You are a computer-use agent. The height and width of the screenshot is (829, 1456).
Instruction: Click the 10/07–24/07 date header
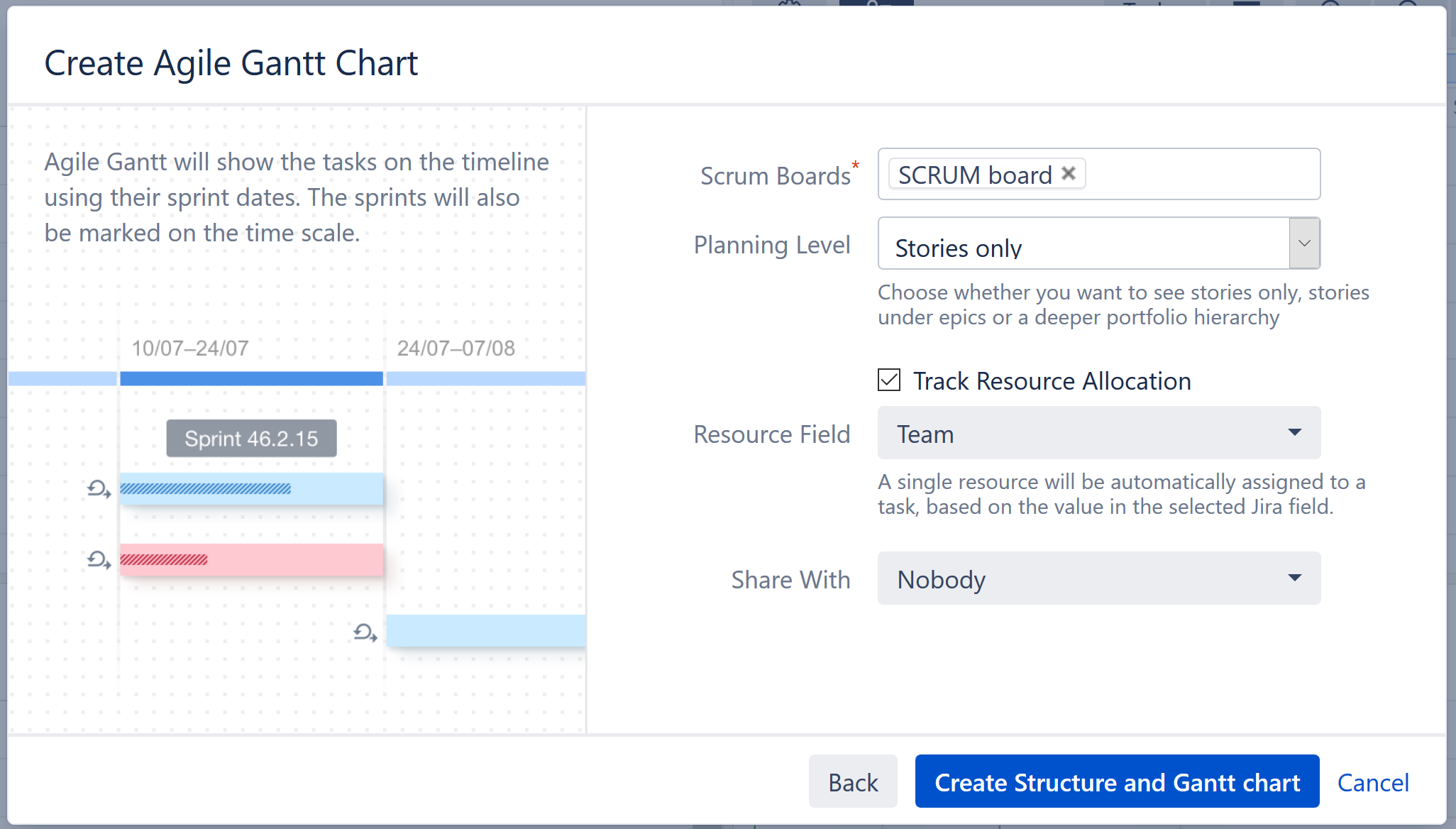click(x=189, y=348)
